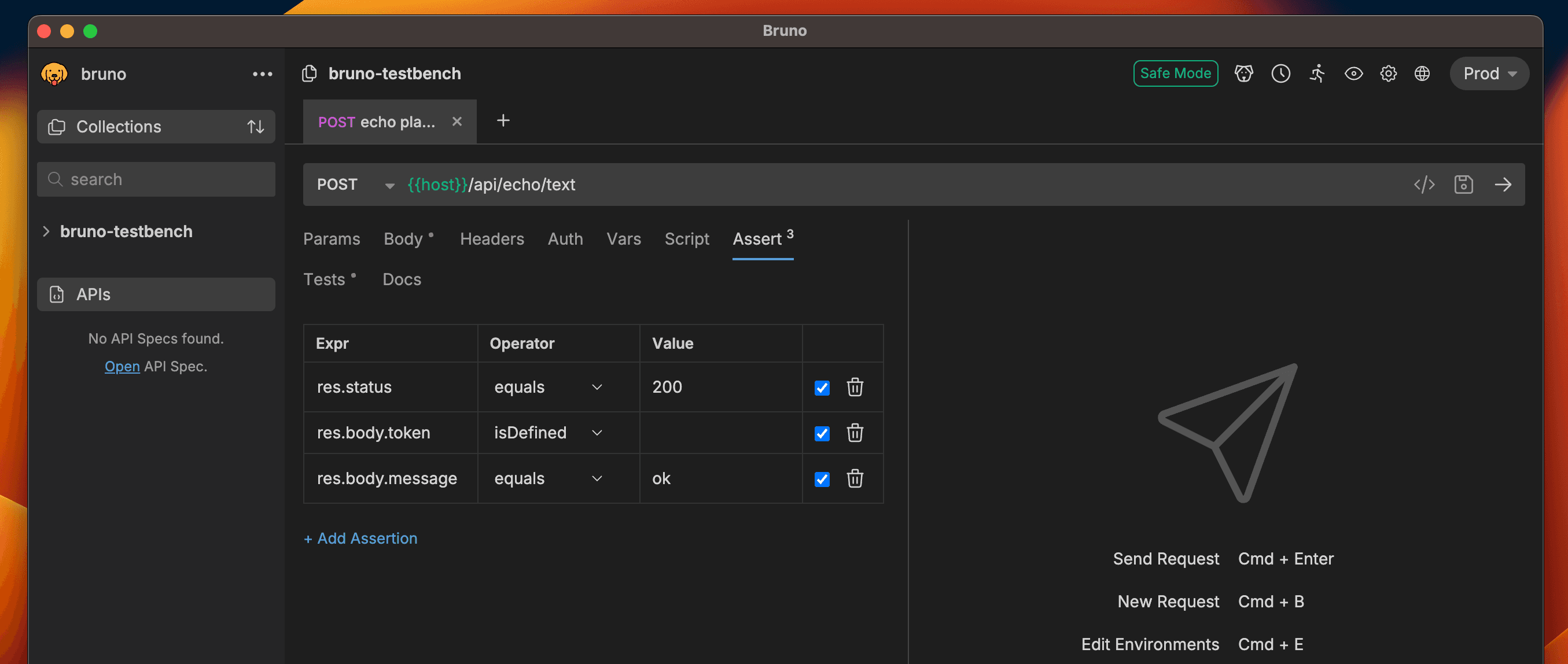This screenshot has width=1568, height=664.
Task: Switch to the Docs tab
Action: [402, 279]
